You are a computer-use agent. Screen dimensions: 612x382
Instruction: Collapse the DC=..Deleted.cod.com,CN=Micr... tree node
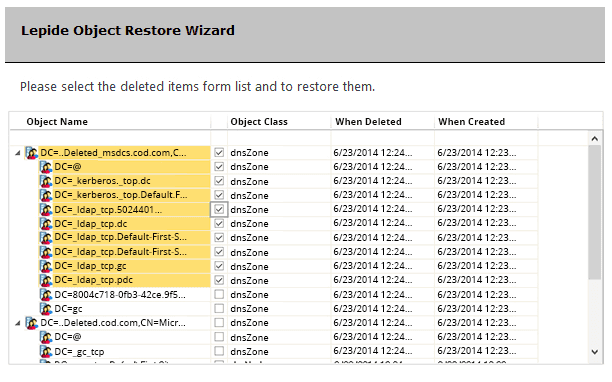pyautogui.click(x=18, y=323)
